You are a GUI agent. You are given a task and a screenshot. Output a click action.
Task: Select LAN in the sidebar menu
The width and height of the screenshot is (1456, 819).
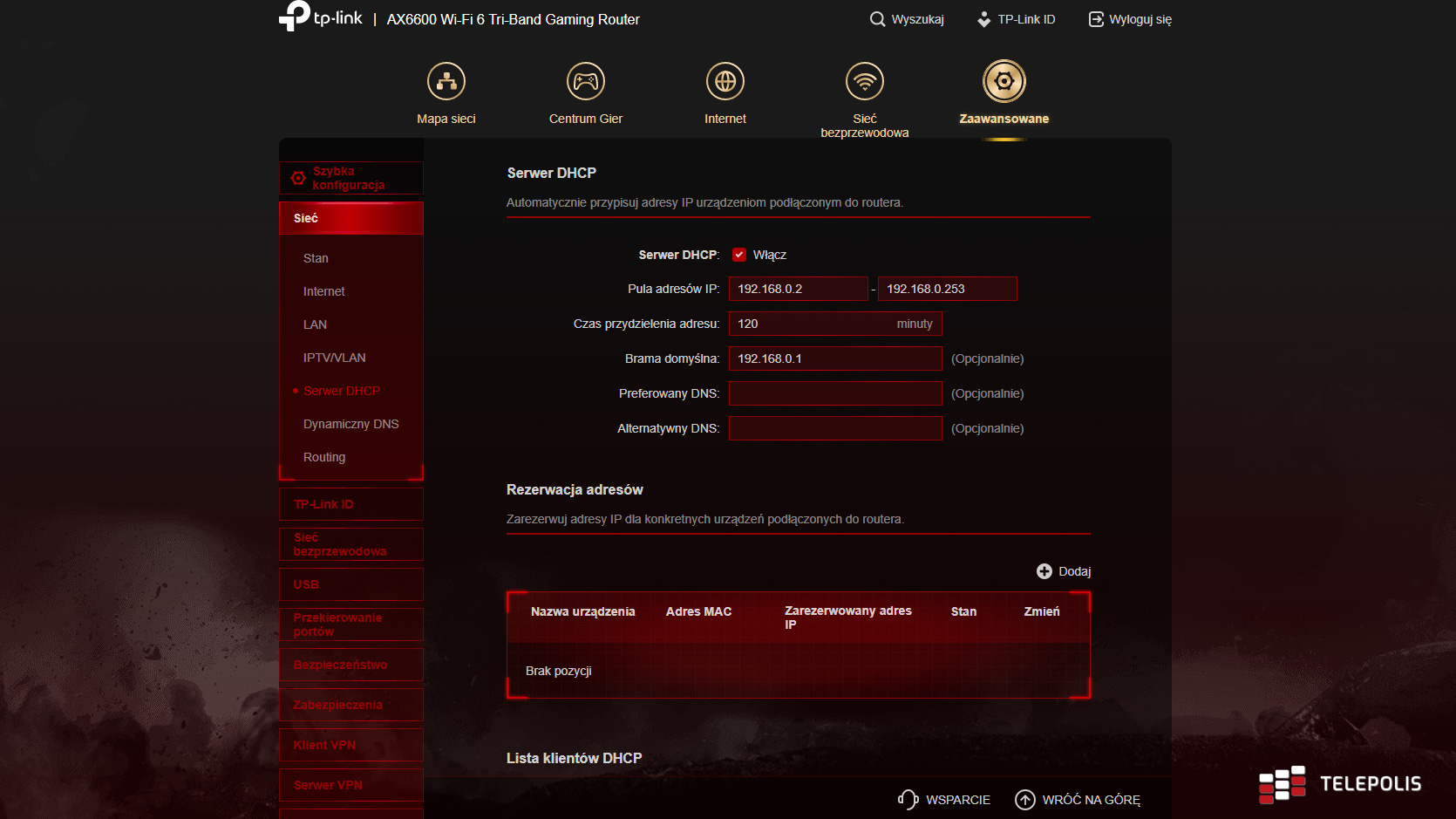(315, 324)
